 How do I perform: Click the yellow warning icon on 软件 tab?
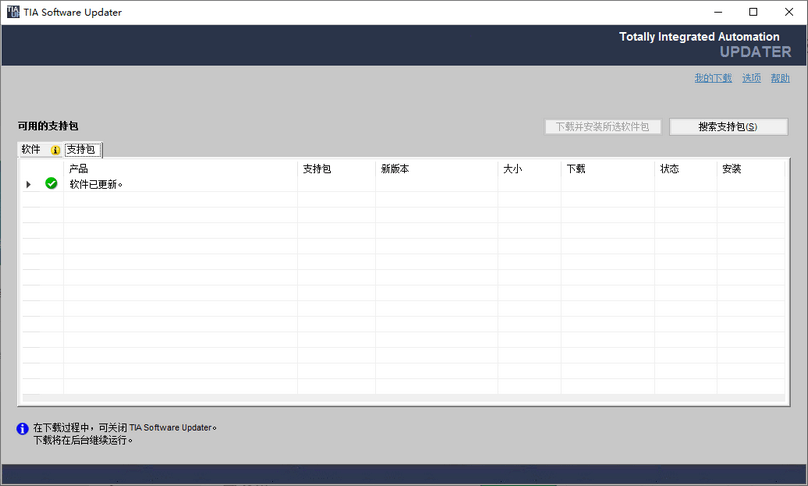click(56, 150)
